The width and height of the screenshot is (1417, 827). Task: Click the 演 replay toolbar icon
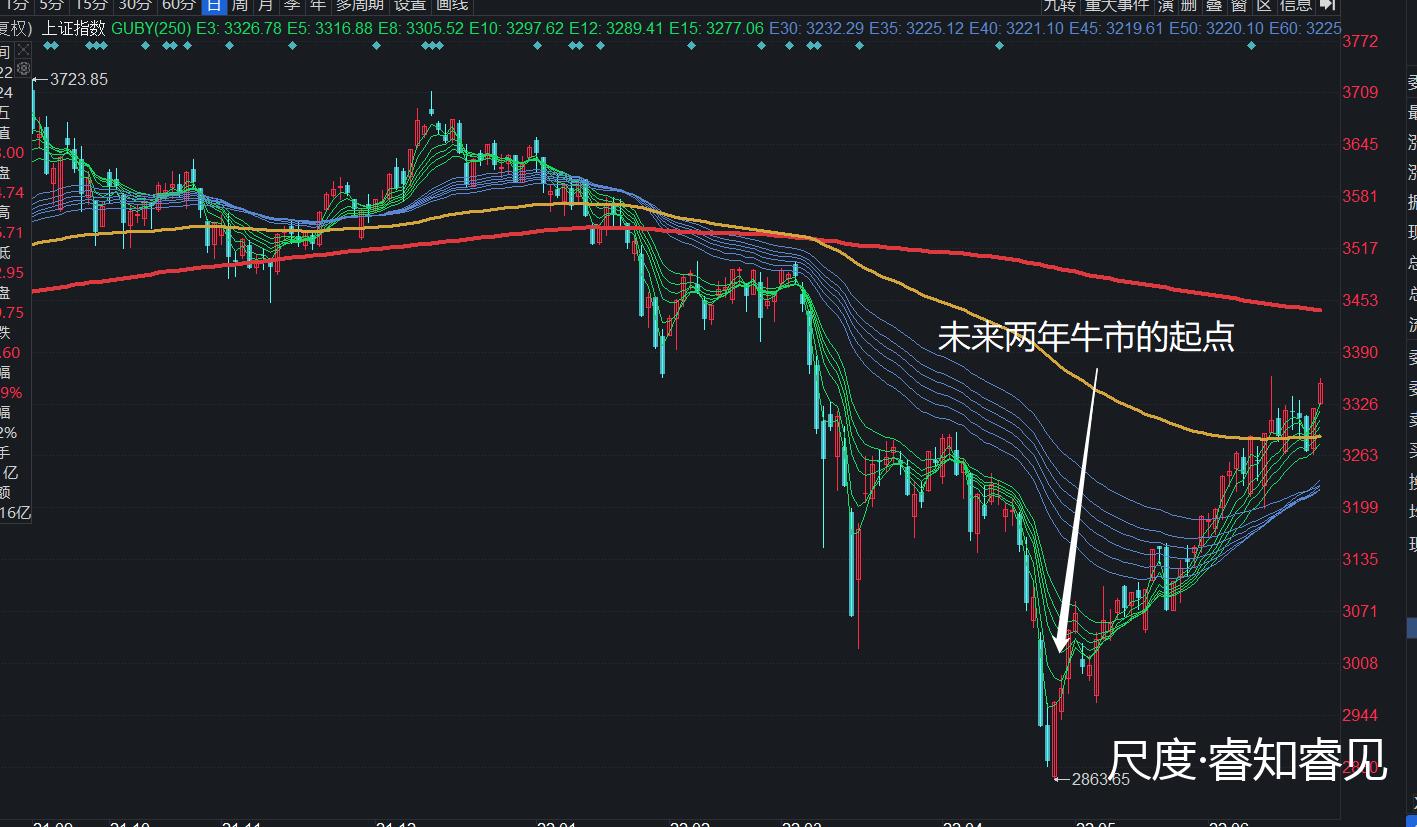click(1165, 5)
